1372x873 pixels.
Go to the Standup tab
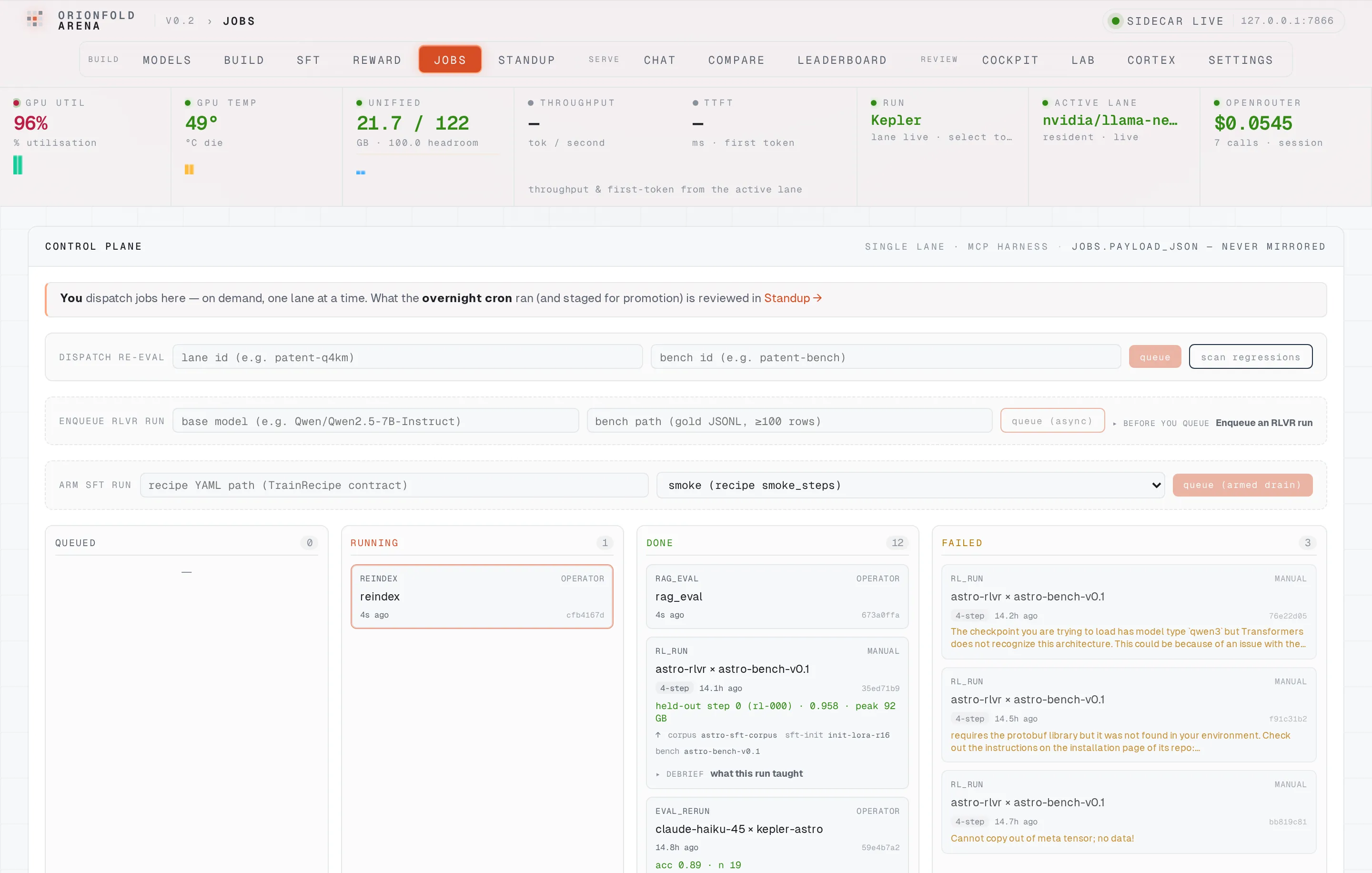click(526, 60)
